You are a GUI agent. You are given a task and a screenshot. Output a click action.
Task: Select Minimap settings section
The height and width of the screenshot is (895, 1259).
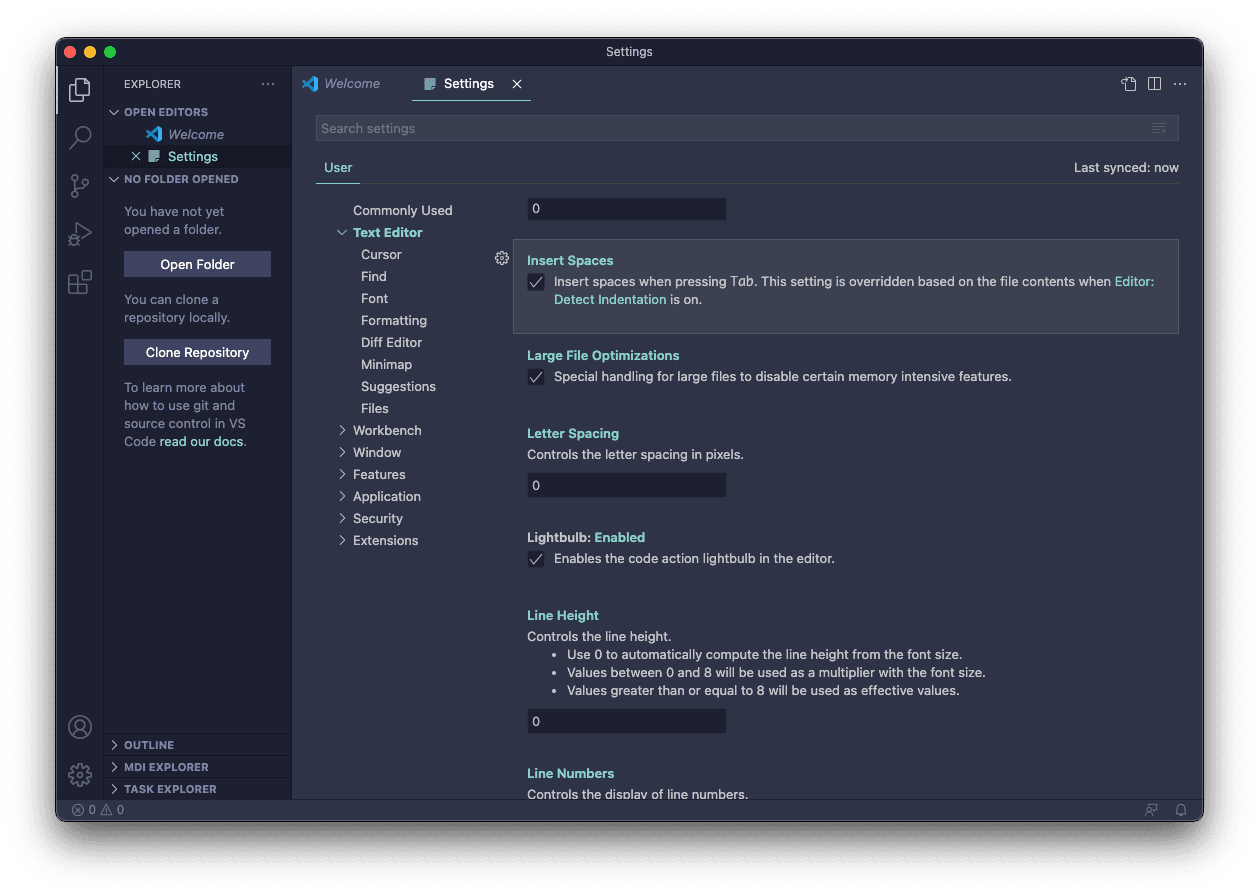coord(387,364)
